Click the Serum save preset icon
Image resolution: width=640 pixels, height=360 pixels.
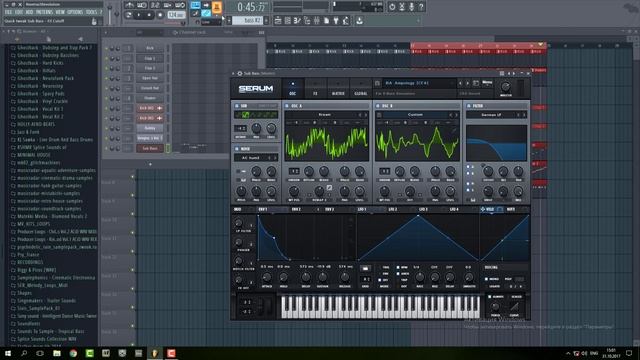click(476, 83)
